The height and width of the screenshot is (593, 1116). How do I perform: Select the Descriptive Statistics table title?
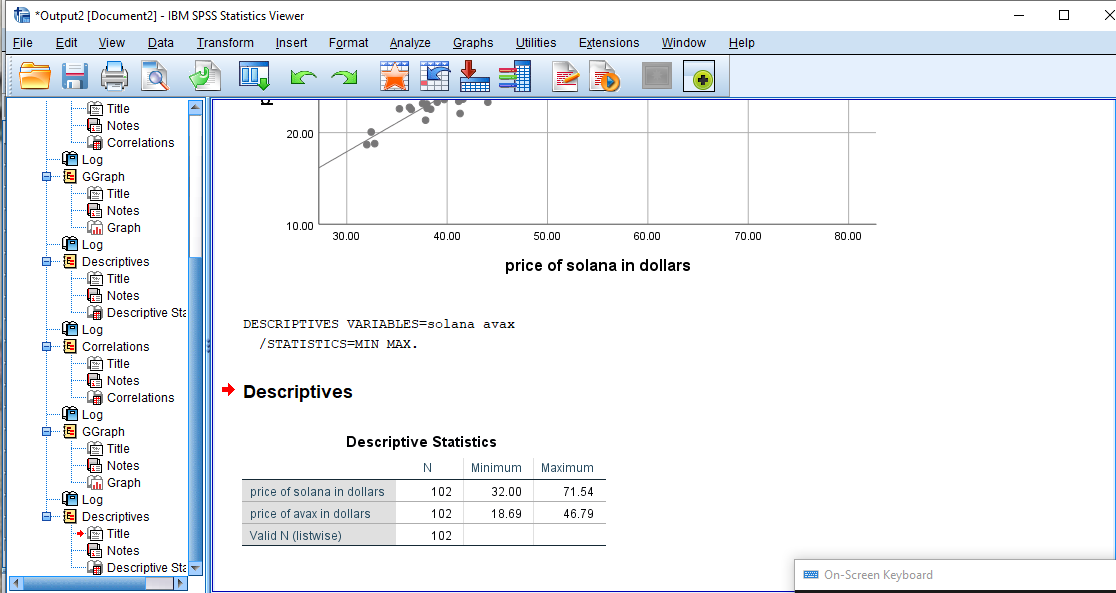pos(421,442)
